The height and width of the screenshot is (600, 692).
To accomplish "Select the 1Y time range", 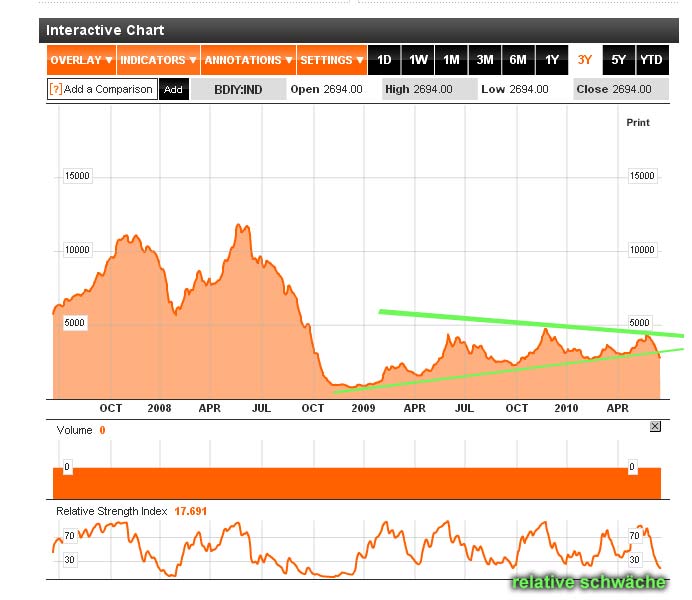I will 551,60.
